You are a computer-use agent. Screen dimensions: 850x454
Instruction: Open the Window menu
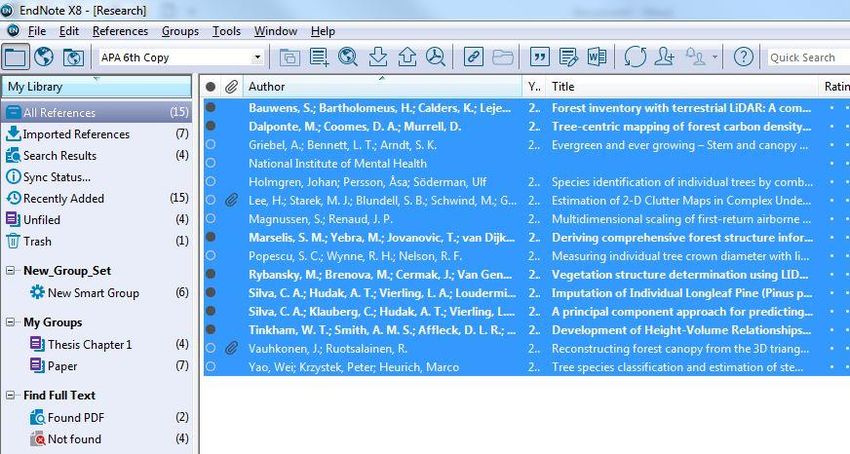coord(275,31)
